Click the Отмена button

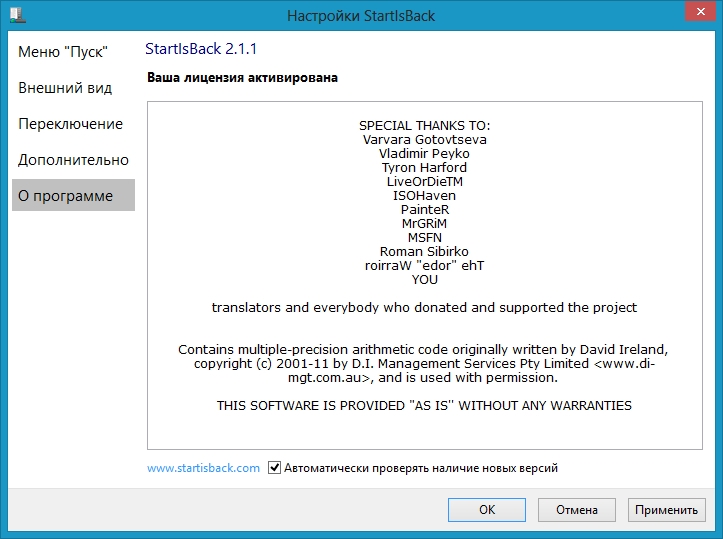576,509
